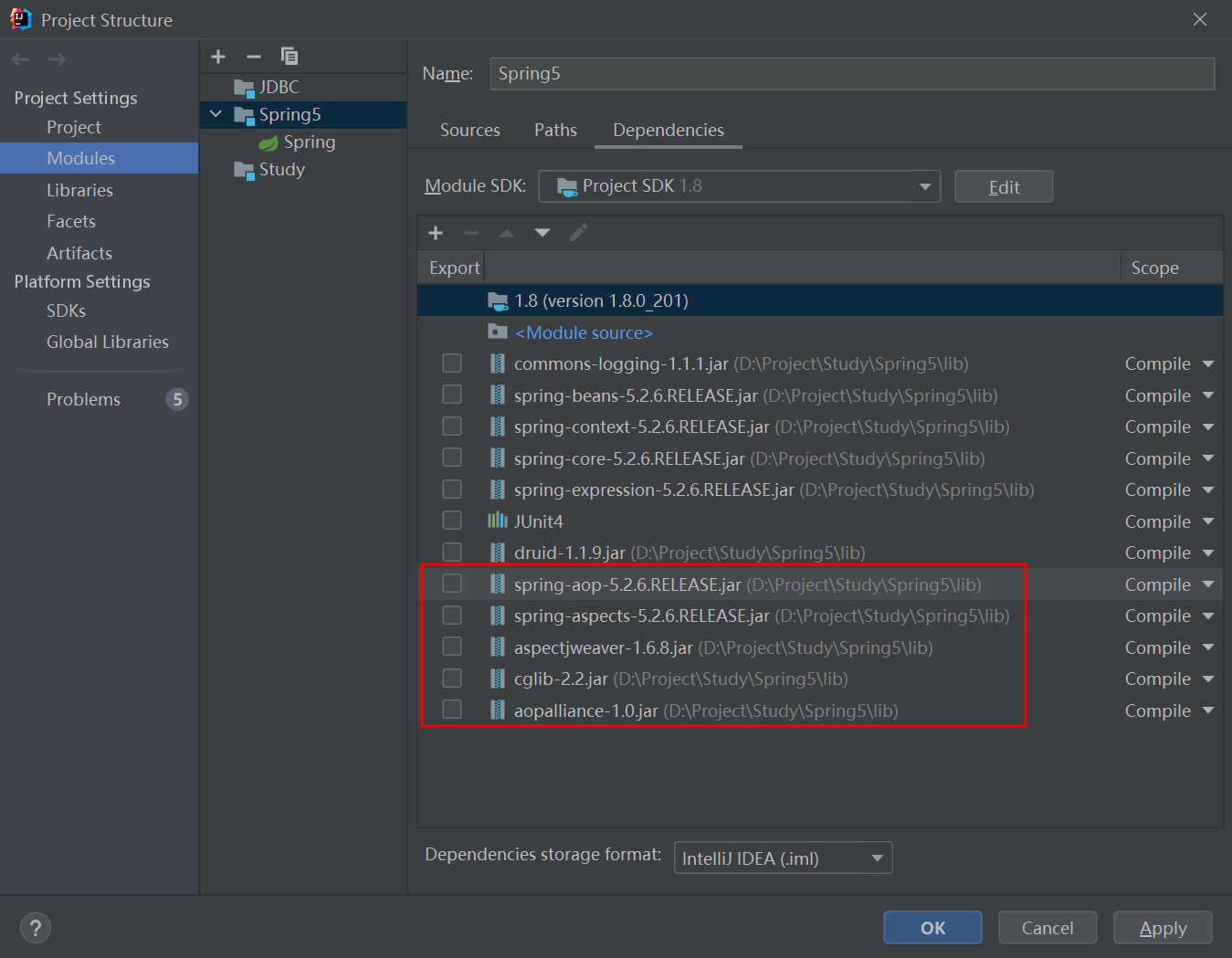Click the IntelliJ IDEA logo in the title bar
This screenshot has width=1232, height=958.
(21, 19)
